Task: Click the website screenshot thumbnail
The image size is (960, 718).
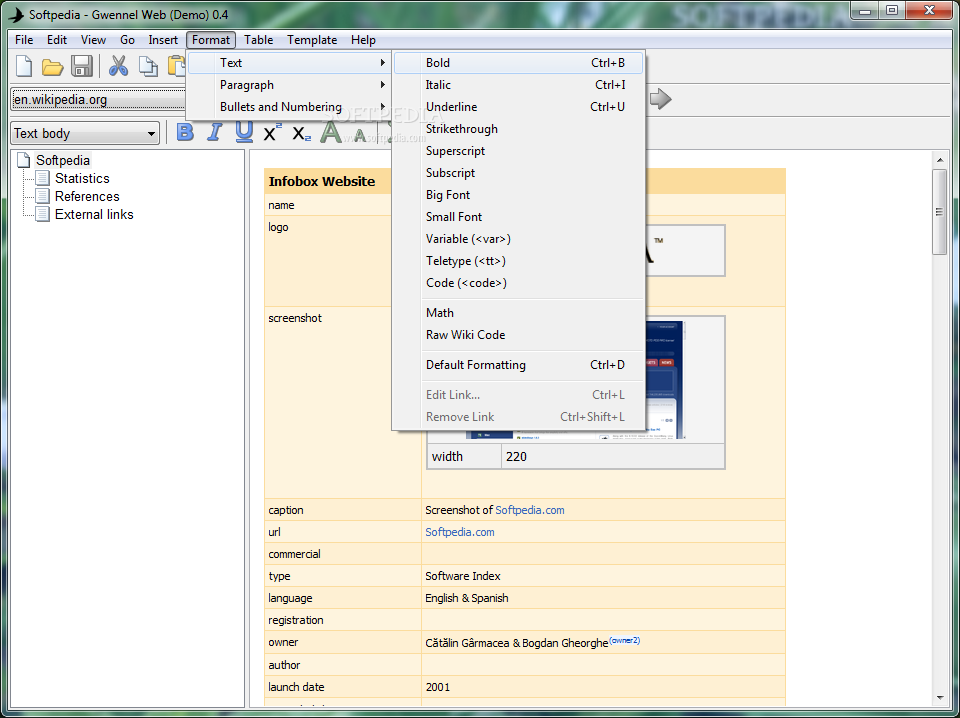Action: point(664,380)
